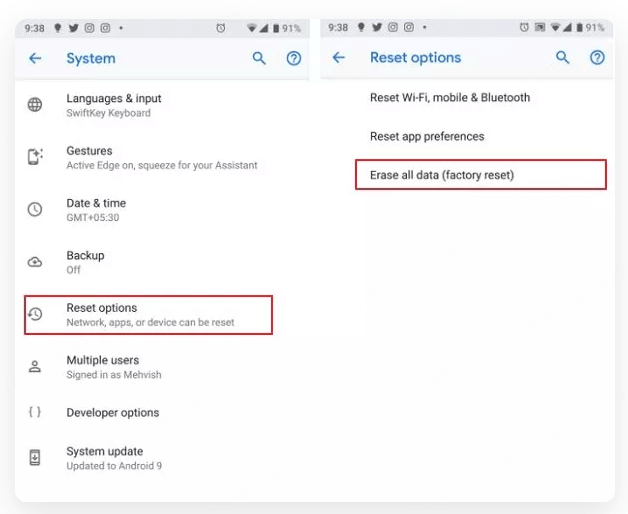Screen dimensions: 628x514
Task: Tap the Reset options history icon
Action: [35, 314]
